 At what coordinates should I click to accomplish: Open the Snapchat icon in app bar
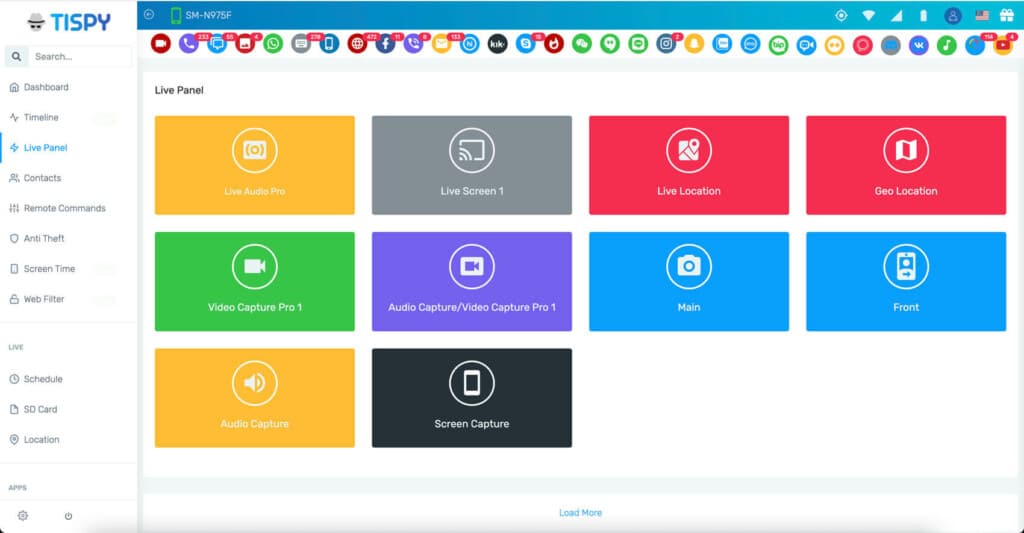click(x=693, y=44)
